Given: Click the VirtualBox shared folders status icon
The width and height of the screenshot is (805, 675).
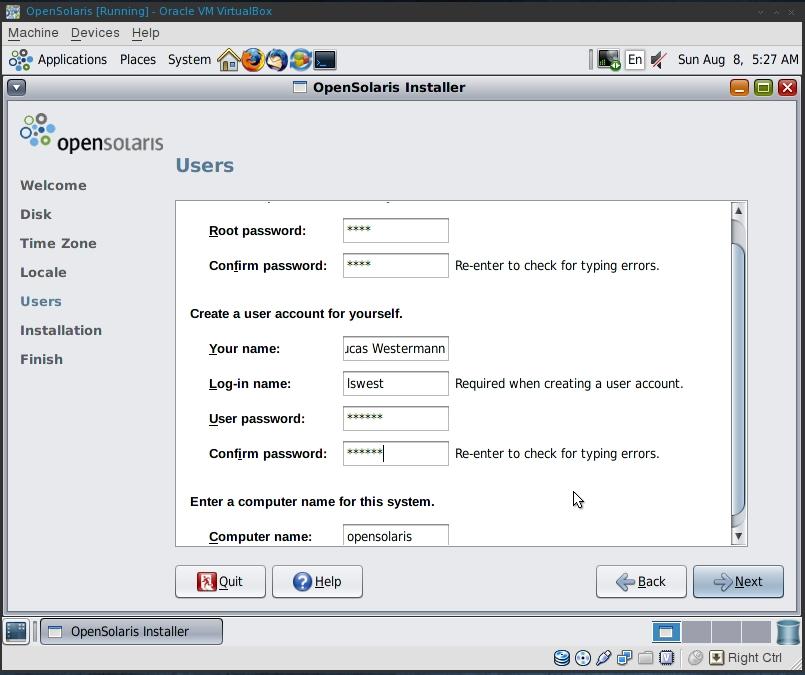Looking at the screenshot, I should click(x=646, y=658).
